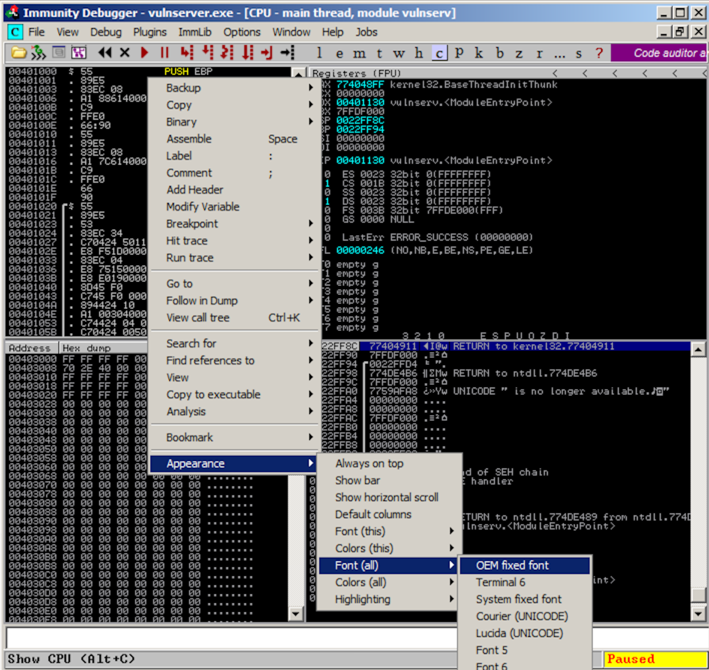The width and height of the screenshot is (709, 670).
Task: Open the call stack 'k' toolbar button
Action: 479,52
